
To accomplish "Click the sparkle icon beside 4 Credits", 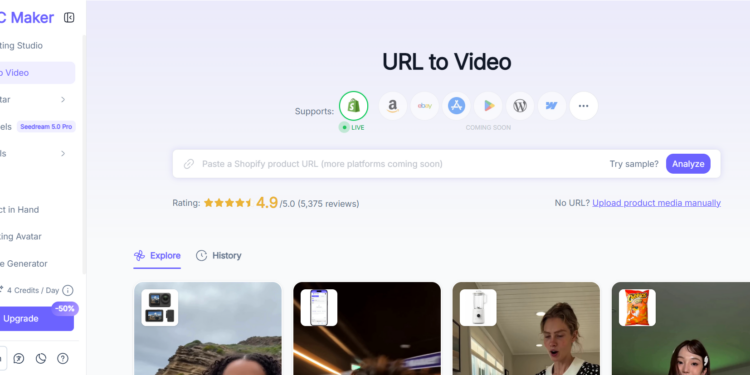I will pos(1,289).
